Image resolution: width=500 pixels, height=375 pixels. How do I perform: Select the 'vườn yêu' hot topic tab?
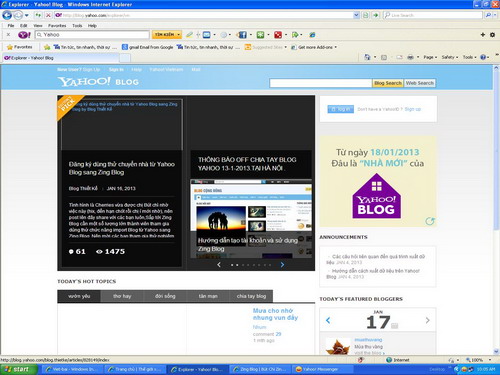[79, 296]
